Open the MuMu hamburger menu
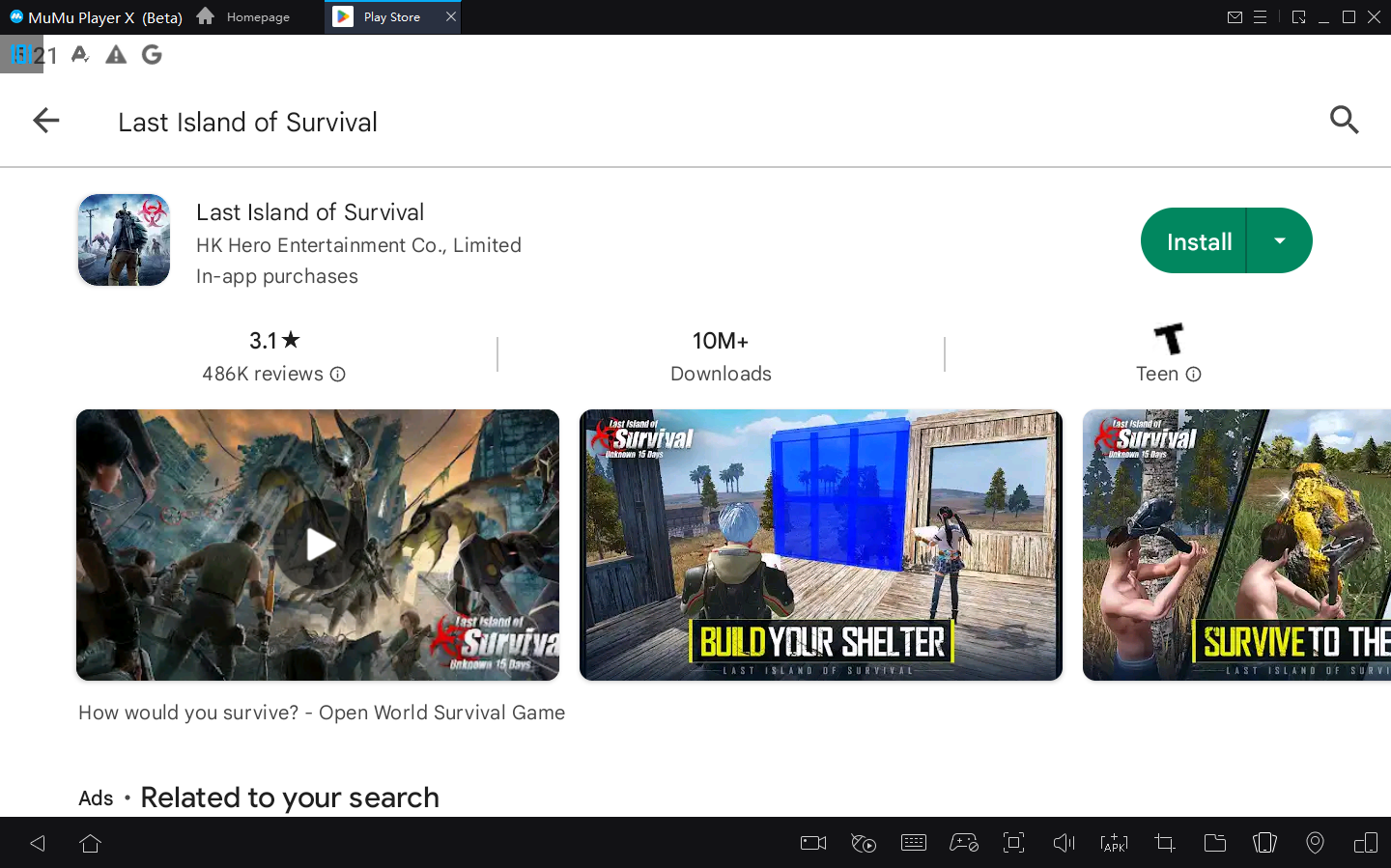The image size is (1391, 868). [x=1260, y=17]
